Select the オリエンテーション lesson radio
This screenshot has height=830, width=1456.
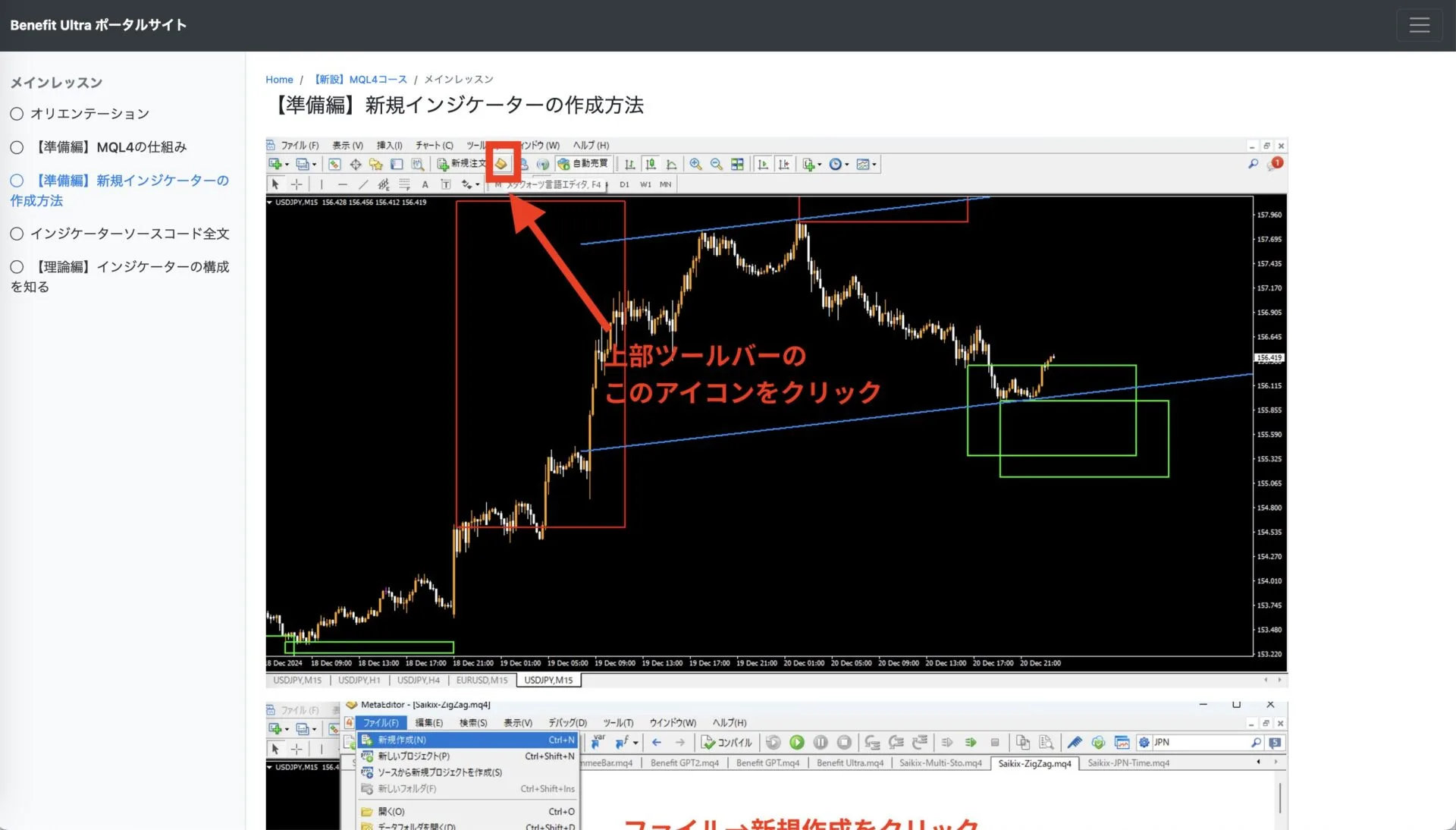(16, 113)
